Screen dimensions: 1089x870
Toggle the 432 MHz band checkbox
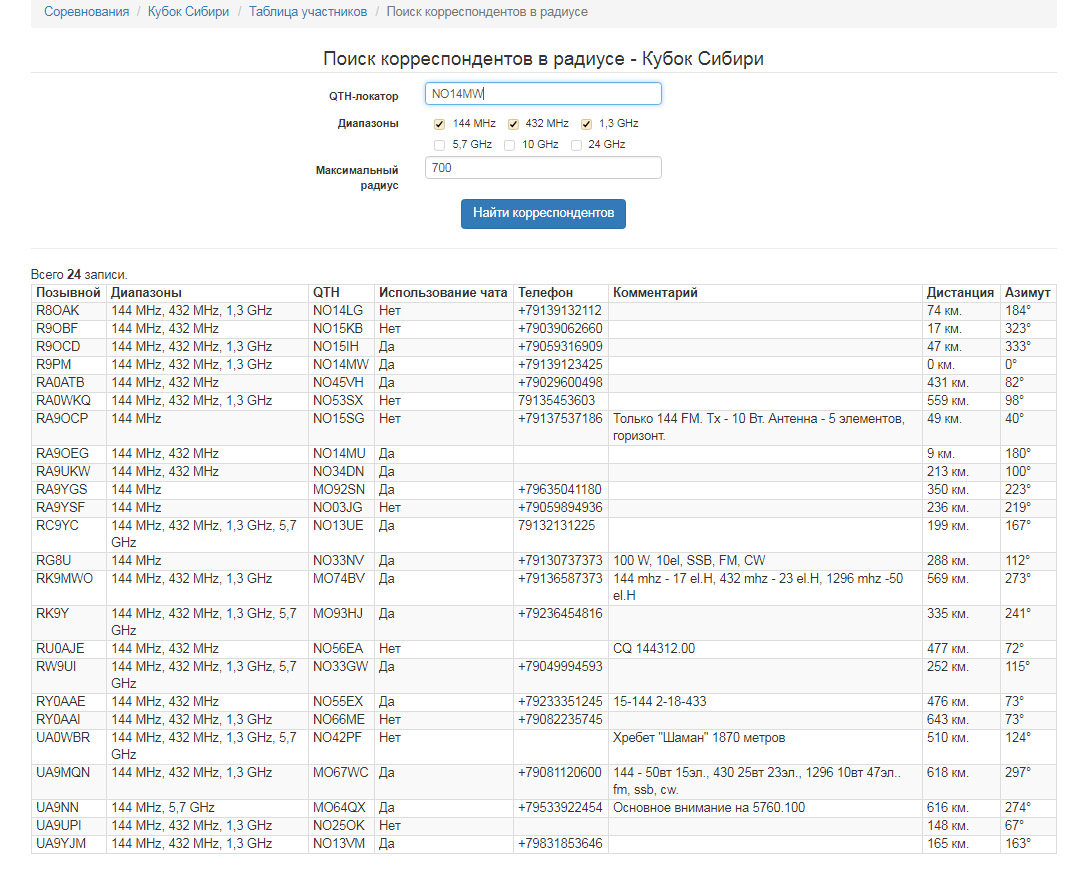click(x=513, y=124)
